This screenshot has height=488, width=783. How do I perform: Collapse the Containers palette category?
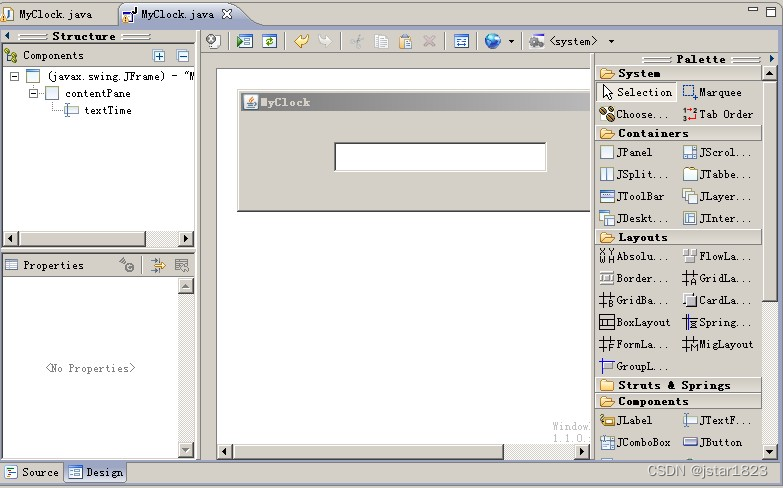(679, 133)
